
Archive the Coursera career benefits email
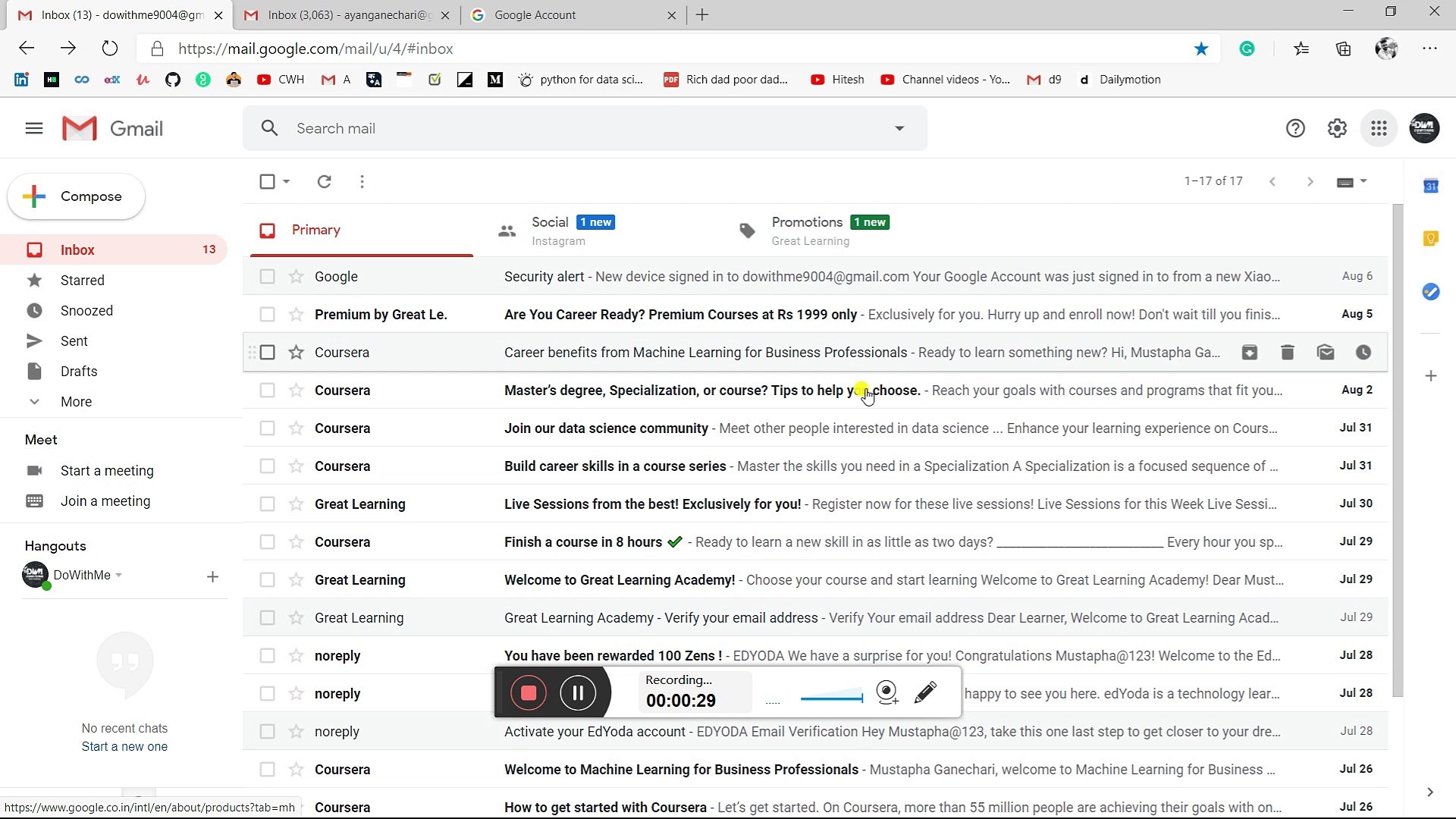point(1249,352)
